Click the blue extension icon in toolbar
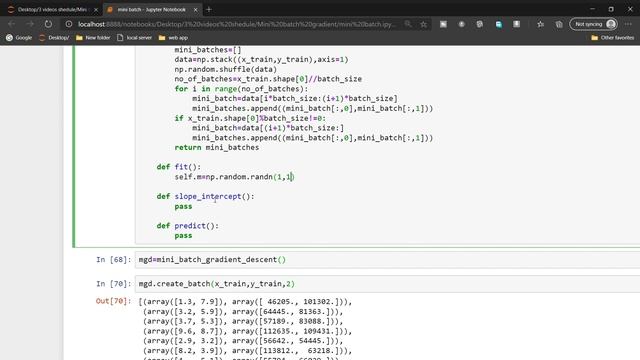Image resolution: width=640 pixels, height=360 pixels. click(x=498, y=24)
